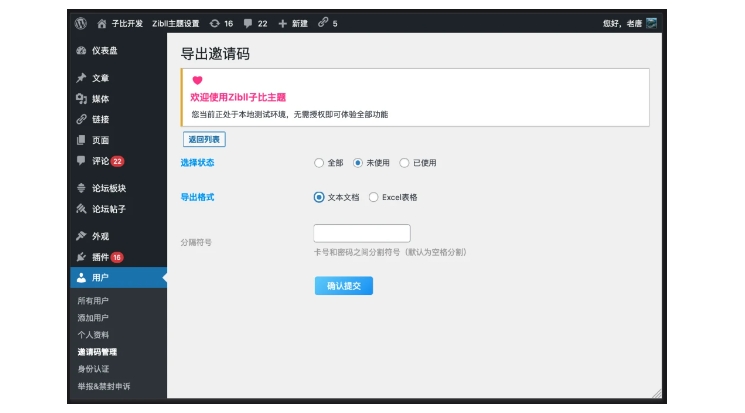Open 评论 in the sidebar
Viewport: 745px width, 413px height.
tap(100, 161)
